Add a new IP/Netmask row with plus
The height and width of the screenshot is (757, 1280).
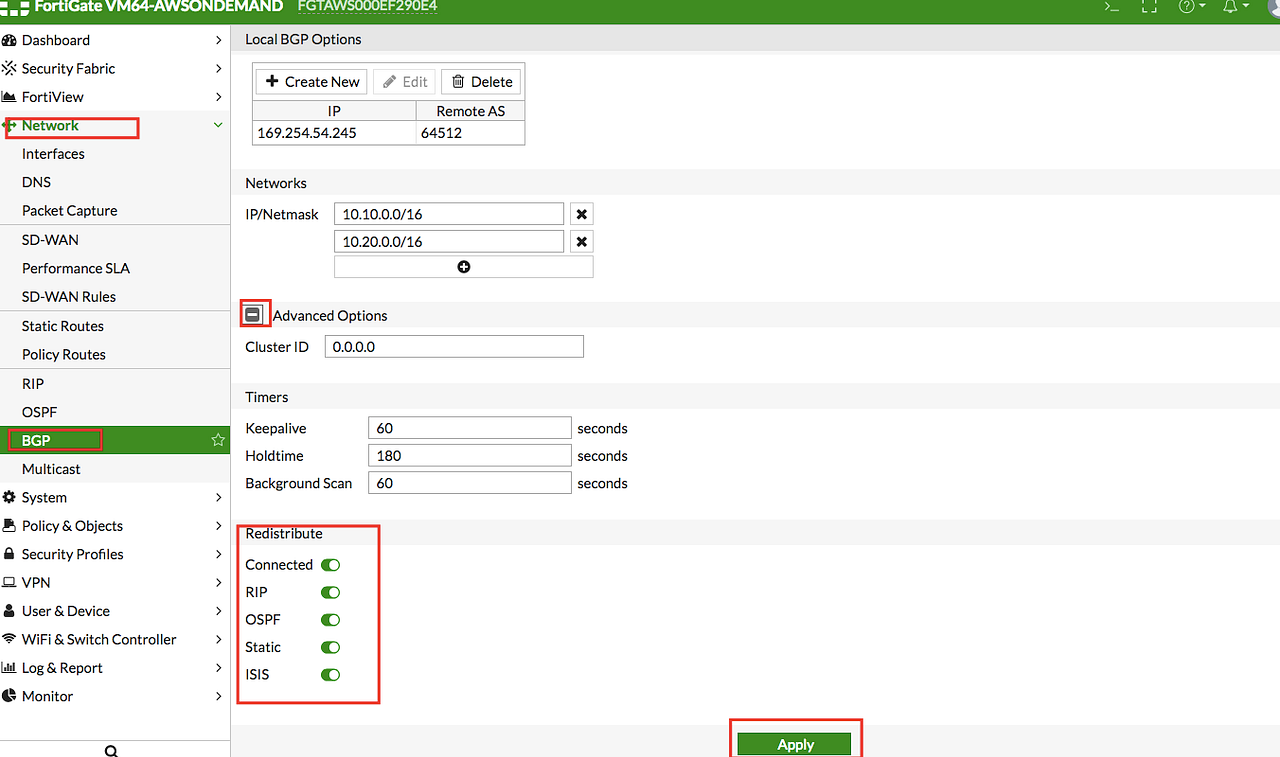(463, 267)
